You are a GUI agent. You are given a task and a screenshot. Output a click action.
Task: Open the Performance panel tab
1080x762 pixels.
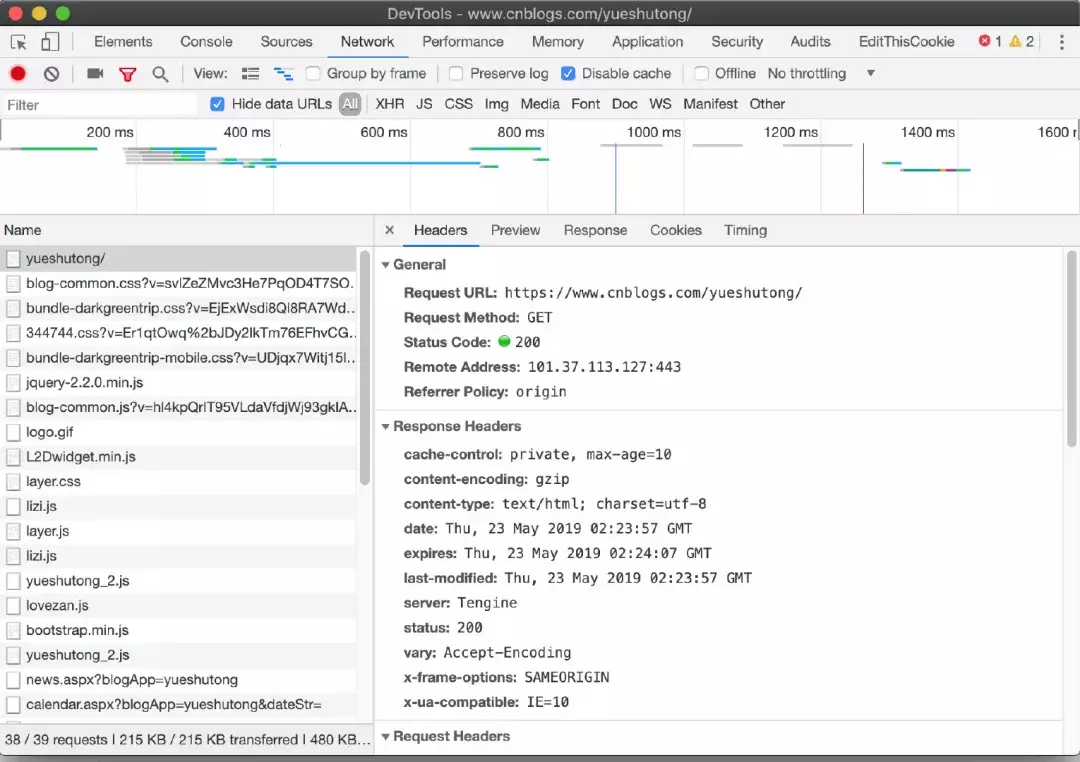[x=463, y=41]
